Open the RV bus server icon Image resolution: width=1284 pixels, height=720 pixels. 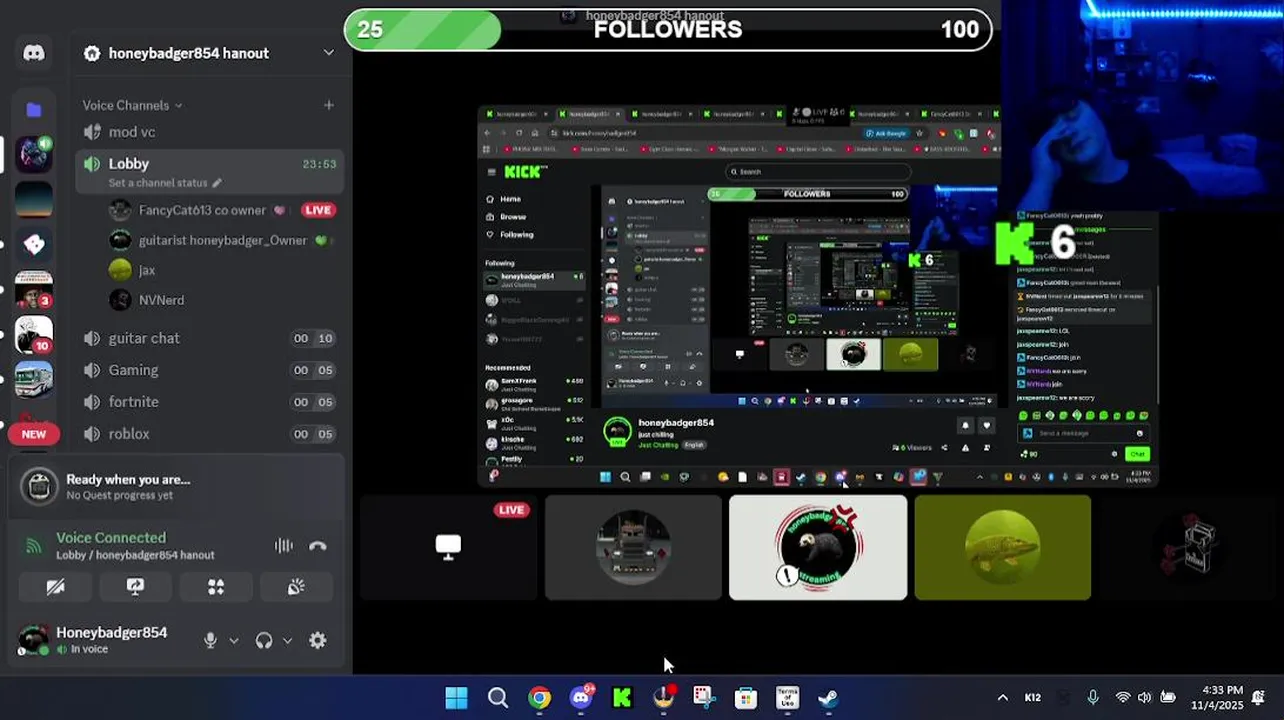click(34, 380)
